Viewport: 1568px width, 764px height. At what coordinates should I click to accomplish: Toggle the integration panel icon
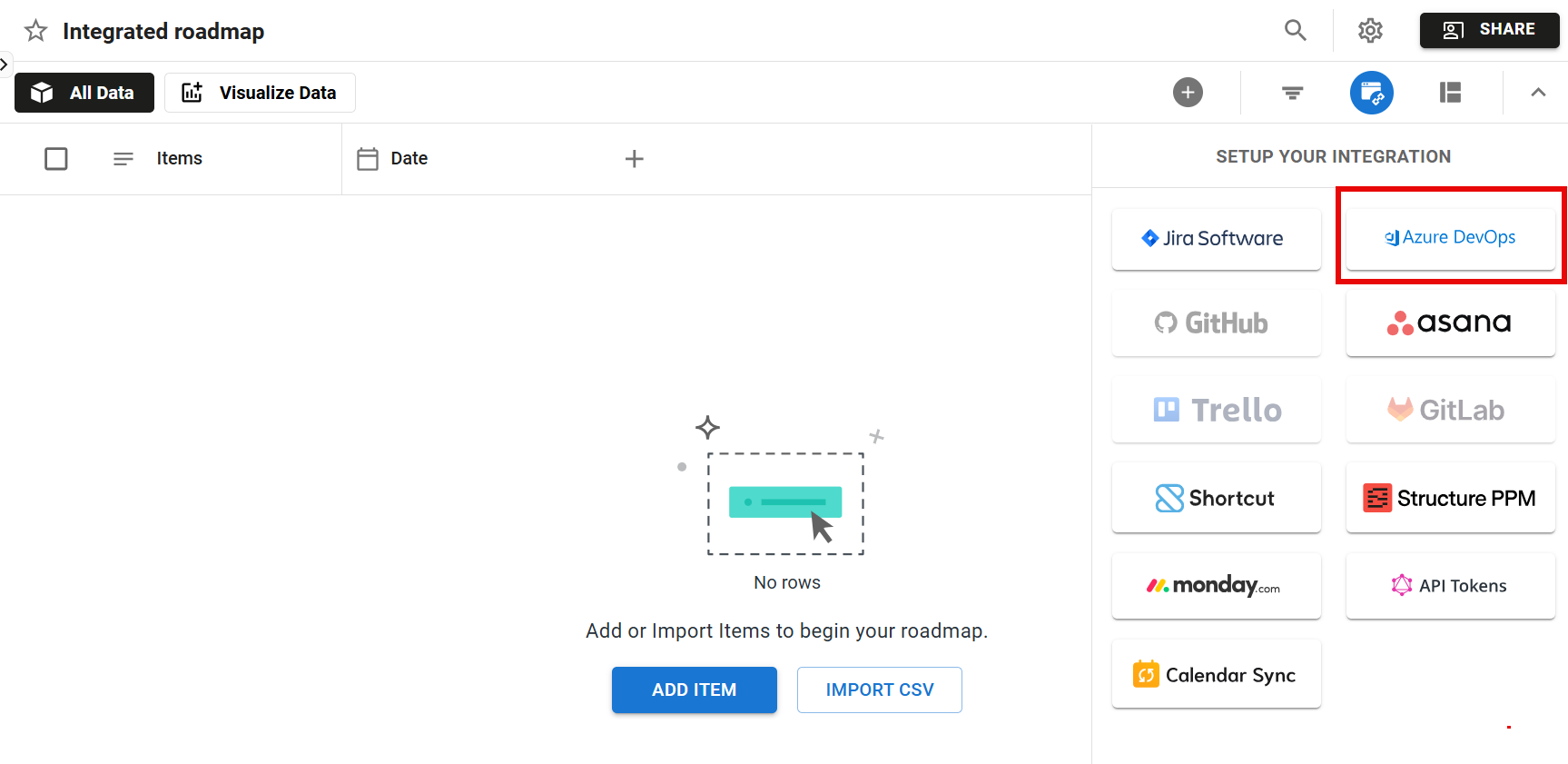[x=1371, y=93]
